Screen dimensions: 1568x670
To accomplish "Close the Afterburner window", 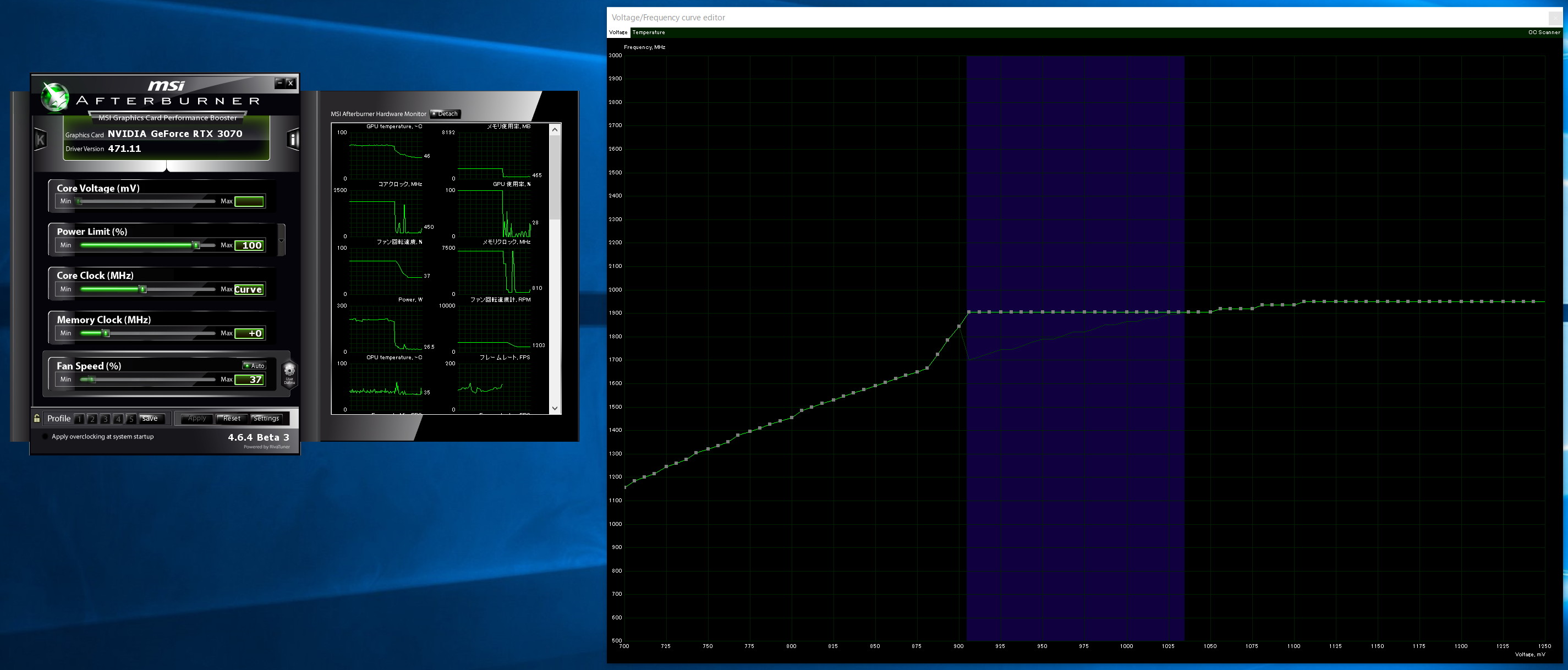I will pos(290,83).
